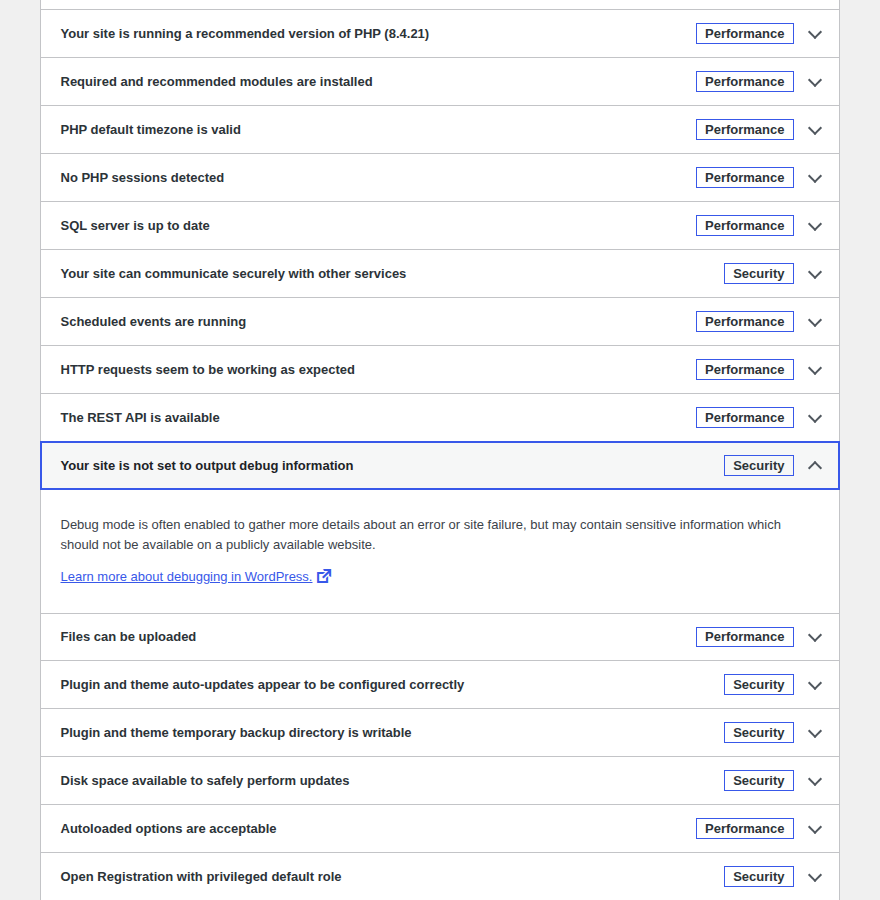Click 'Scheduled events are running' heading
This screenshot has height=900, width=880.
point(153,321)
